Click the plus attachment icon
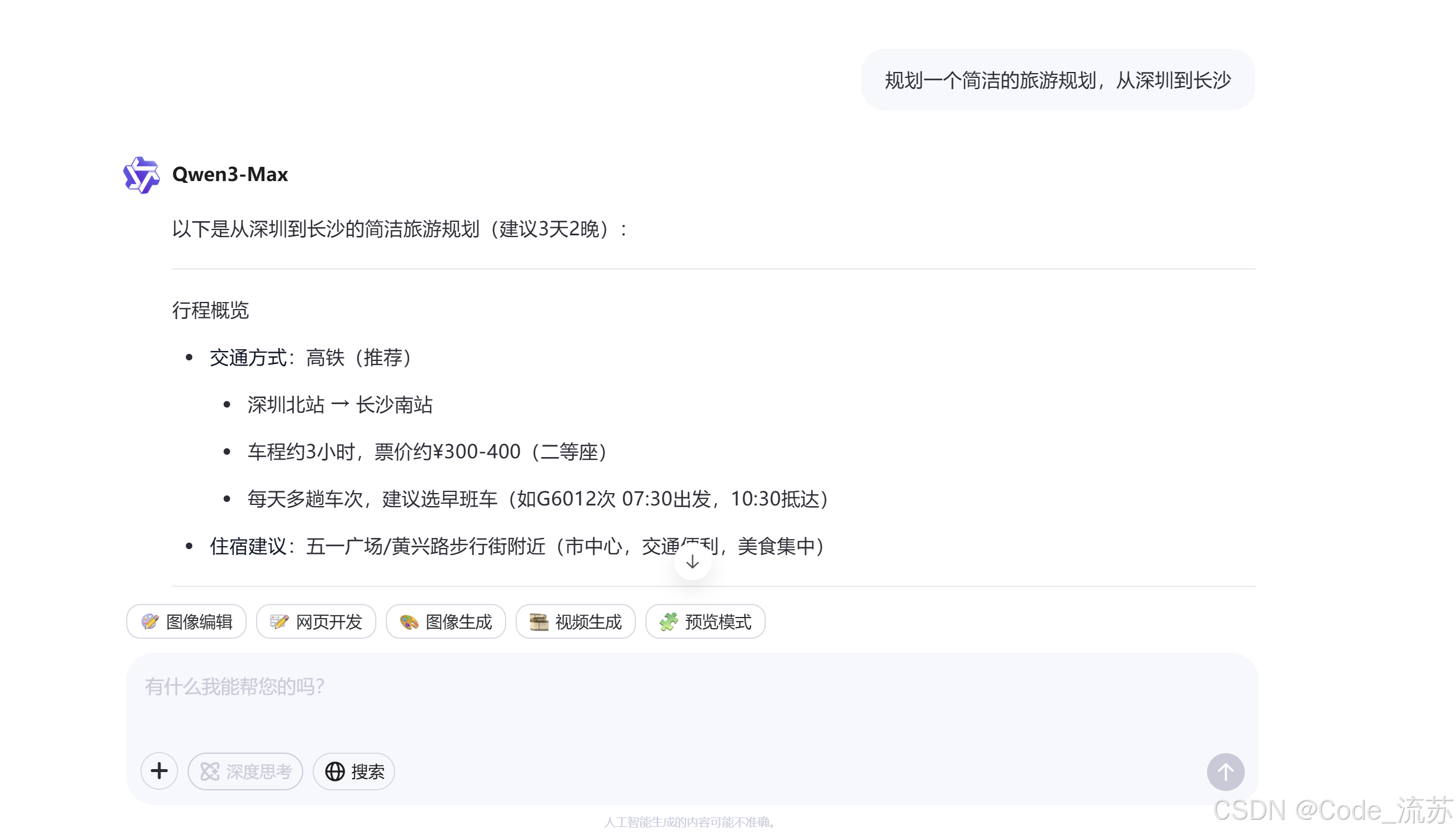The width and height of the screenshot is (1456, 834). 159,771
